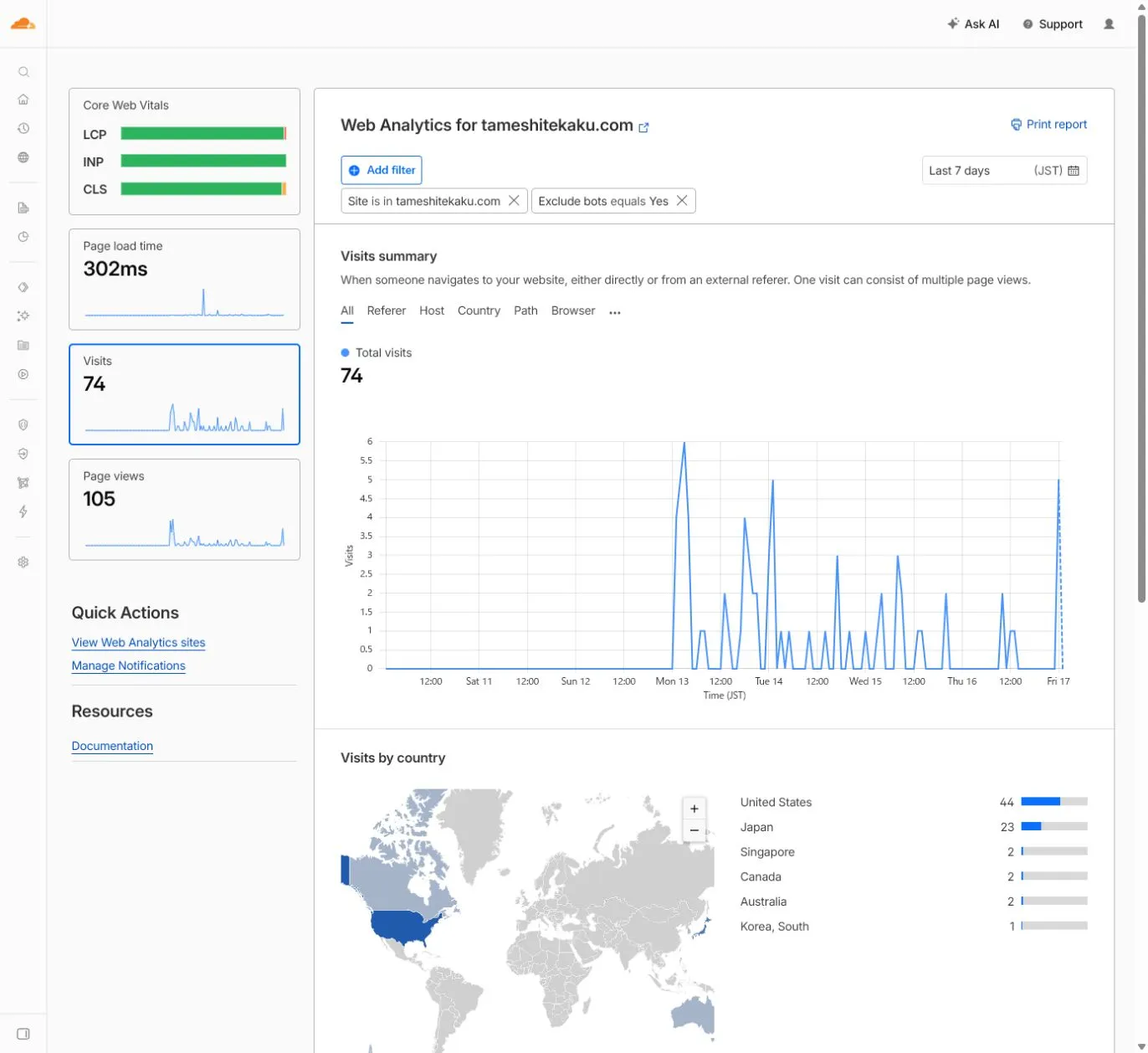
Task: Click the CLS green bar
Action: [203, 188]
